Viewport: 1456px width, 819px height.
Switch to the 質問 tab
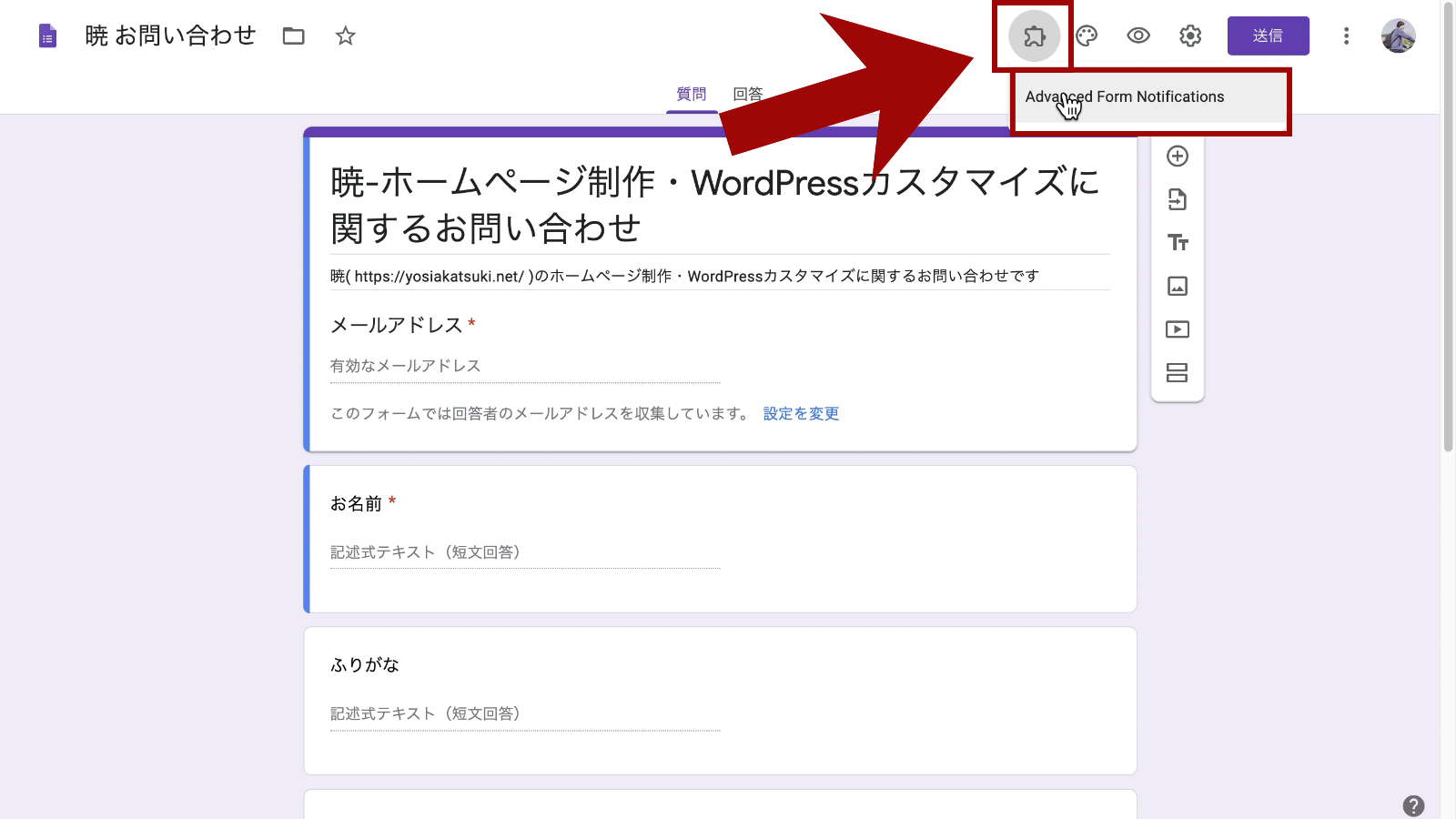(x=692, y=94)
